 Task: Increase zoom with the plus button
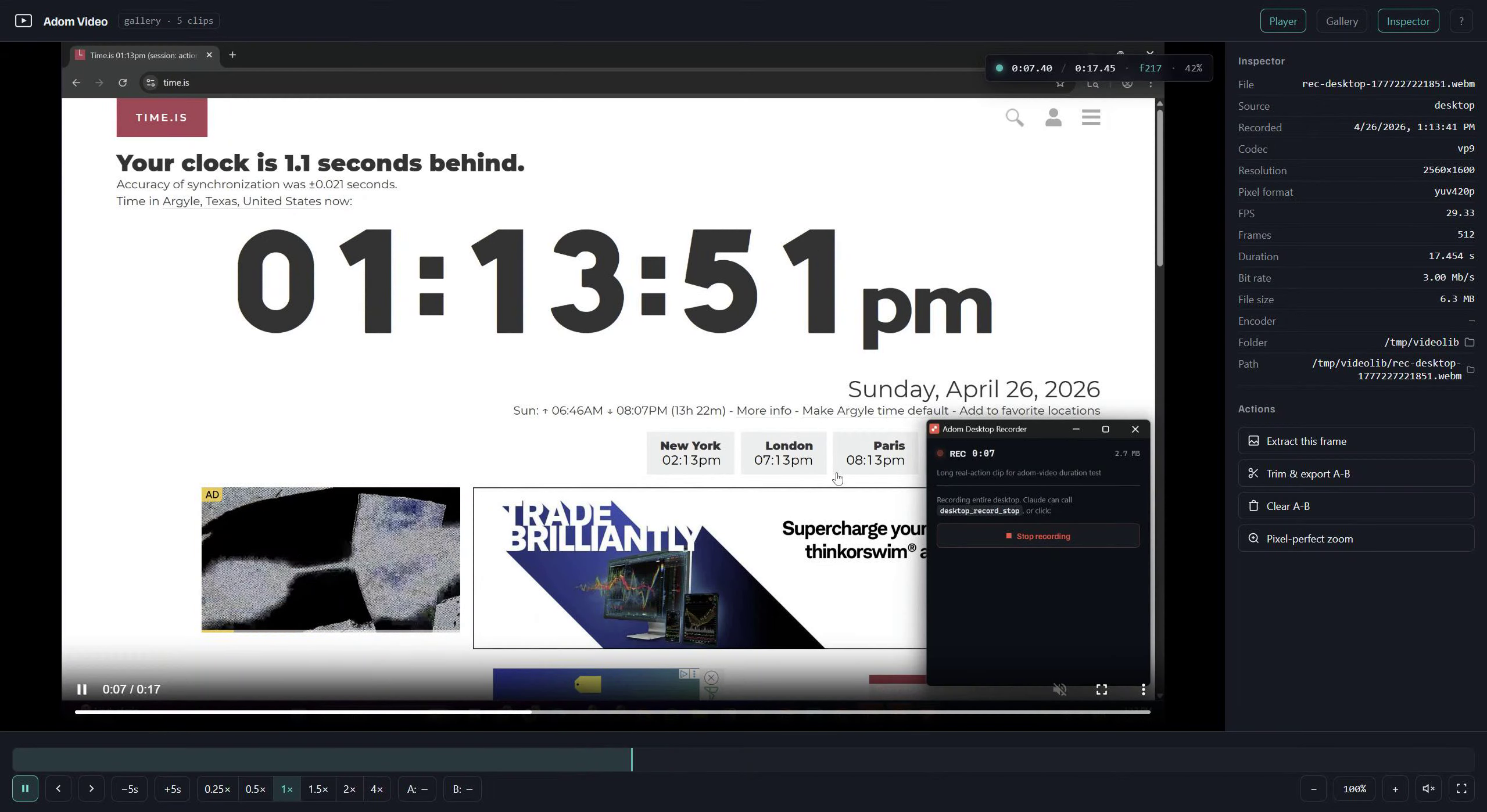[x=1395, y=789]
